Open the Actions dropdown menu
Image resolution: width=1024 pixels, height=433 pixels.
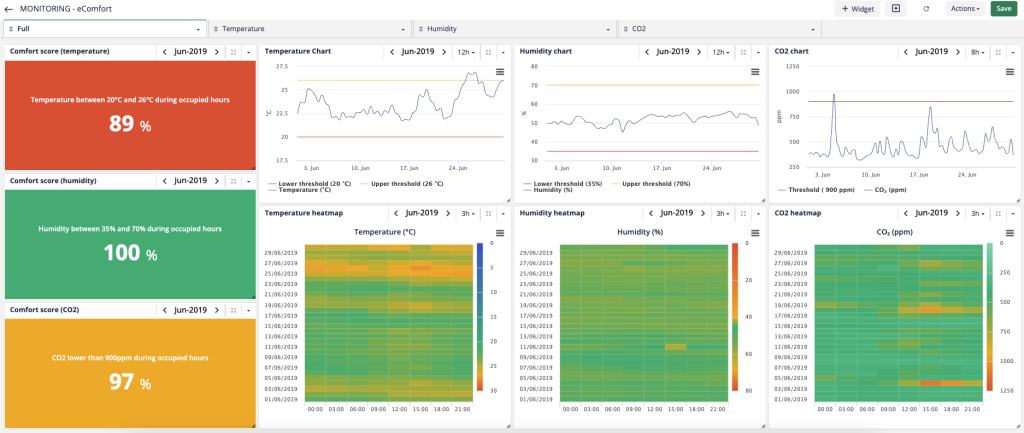coord(965,9)
